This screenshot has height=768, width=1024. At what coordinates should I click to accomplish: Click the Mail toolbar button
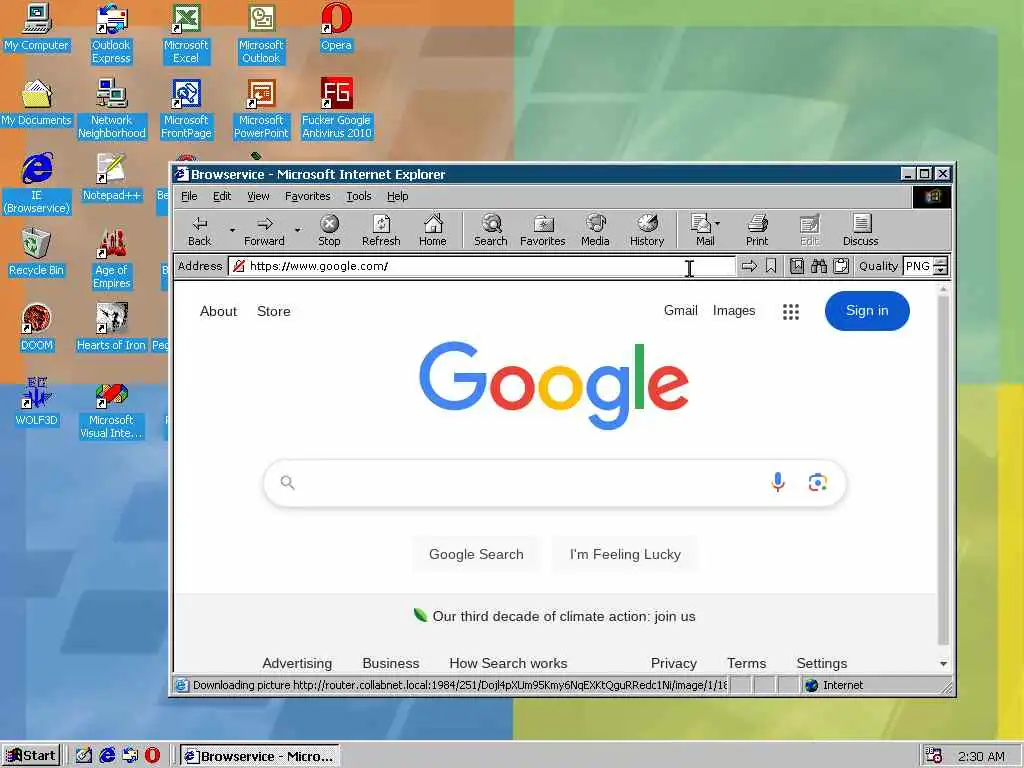pyautogui.click(x=703, y=231)
